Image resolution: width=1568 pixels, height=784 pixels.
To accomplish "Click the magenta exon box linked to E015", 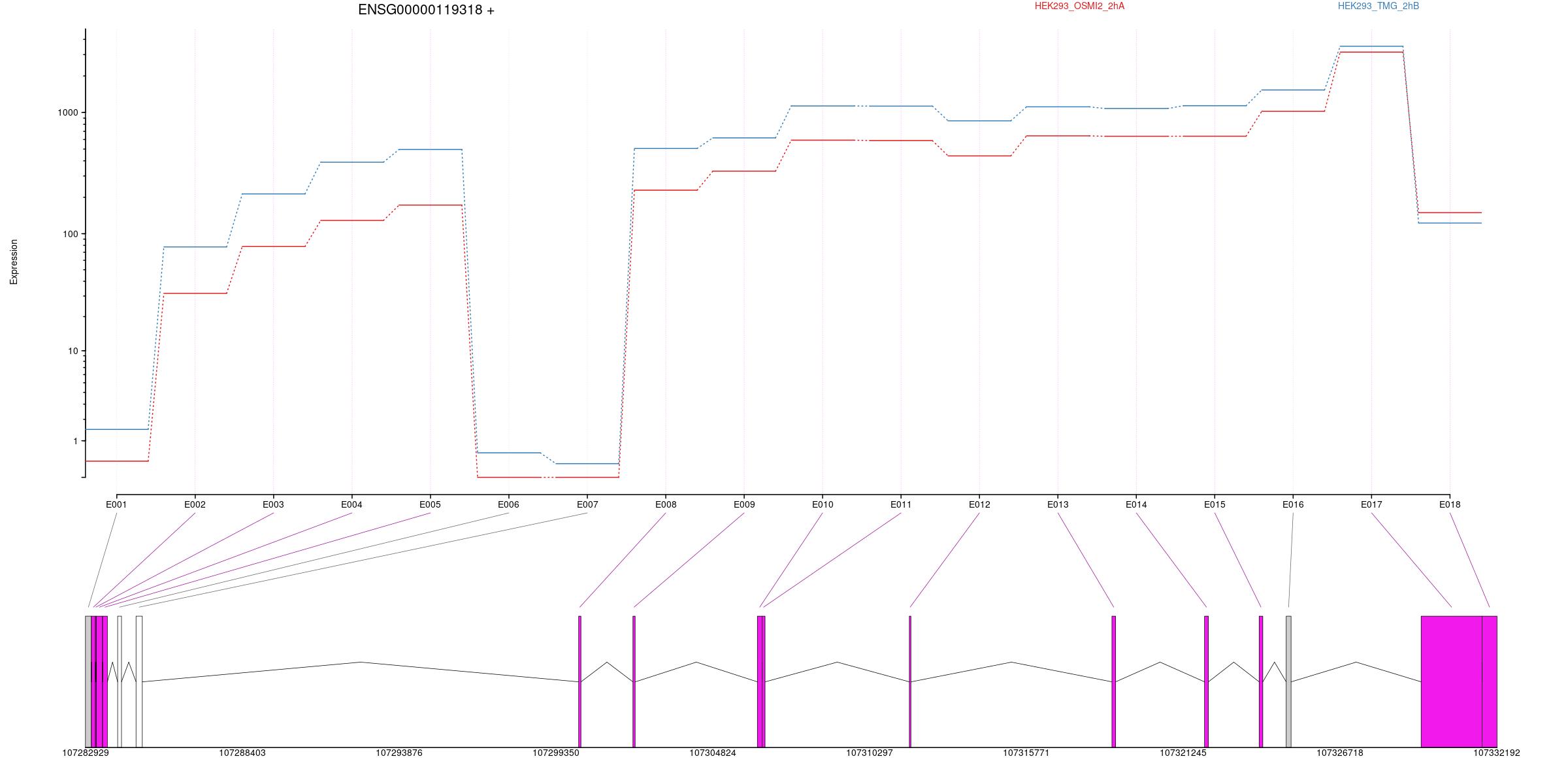I will 1261,681.
